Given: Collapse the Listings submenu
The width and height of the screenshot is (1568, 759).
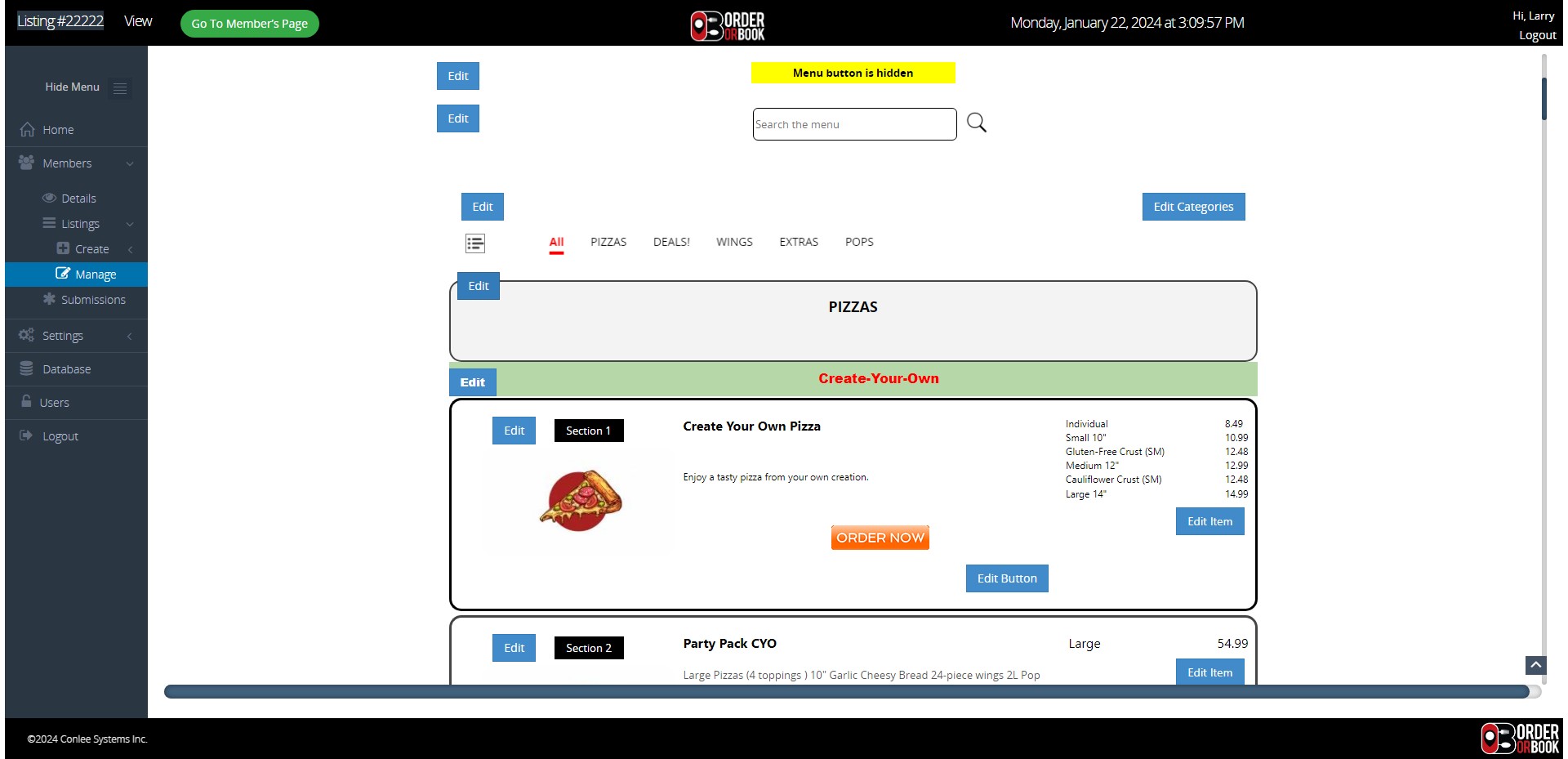Looking at the screenshot, I should pos(130,225).
